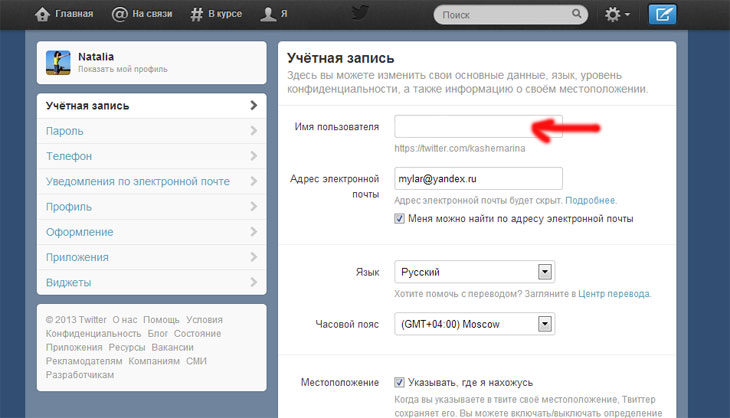Select the Учётная запись settings tab
This screenshot has height=418, width=730.
click(152, 106)
